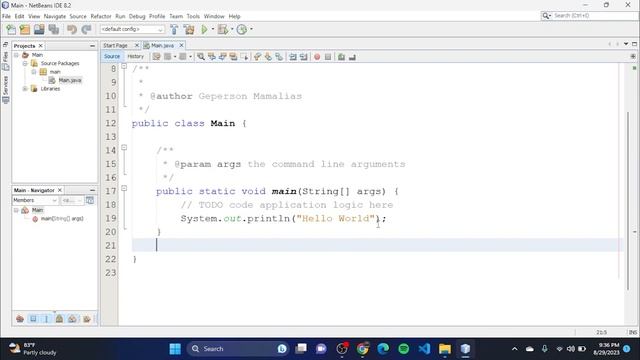Select main(String[] args) in Navigator

62,219
